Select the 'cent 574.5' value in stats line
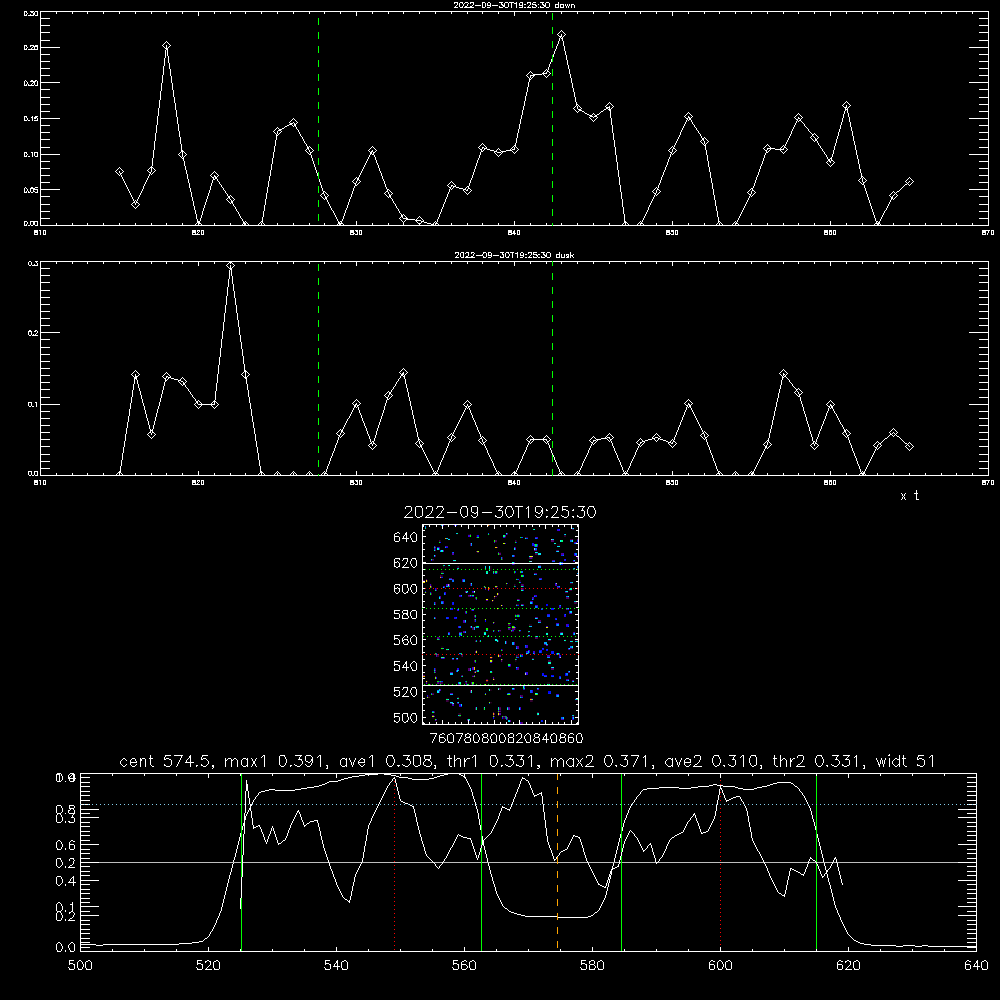The width and height of the screenshot is (1000, 1000). 165,761
